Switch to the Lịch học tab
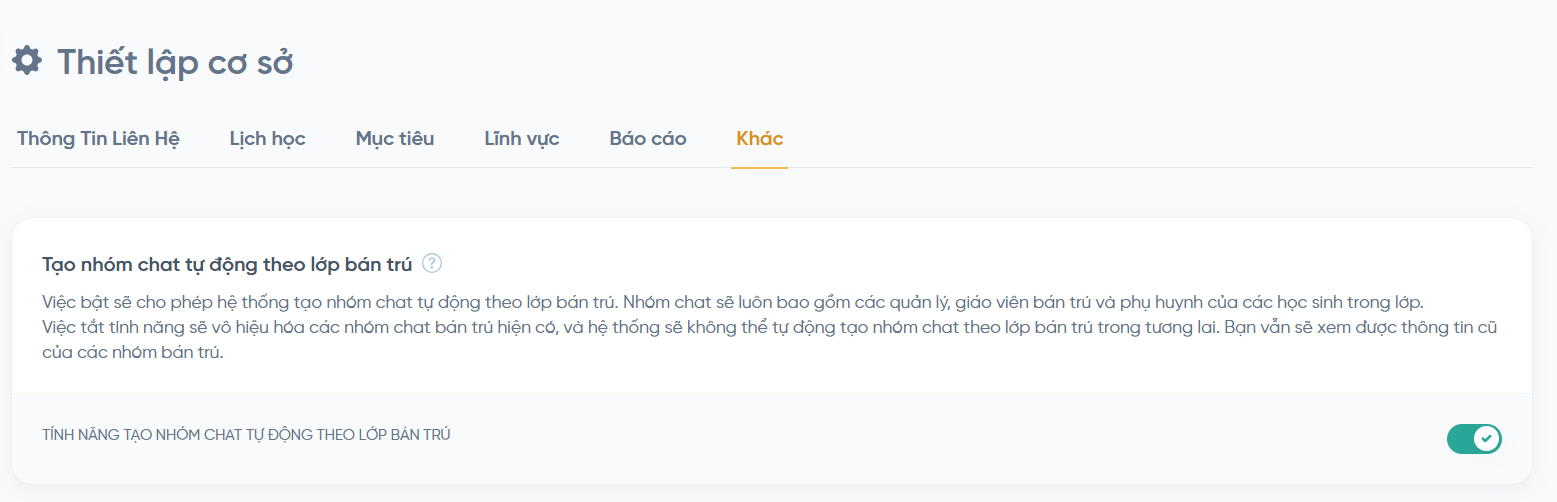Viewport: 1557px width, 502px height. tap(267, 139)
